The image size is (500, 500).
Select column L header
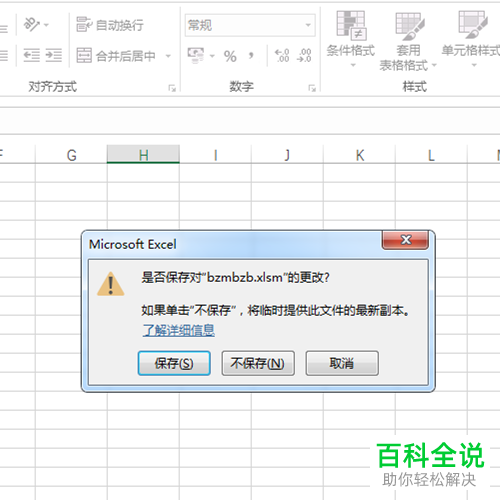tap(431, 155)
